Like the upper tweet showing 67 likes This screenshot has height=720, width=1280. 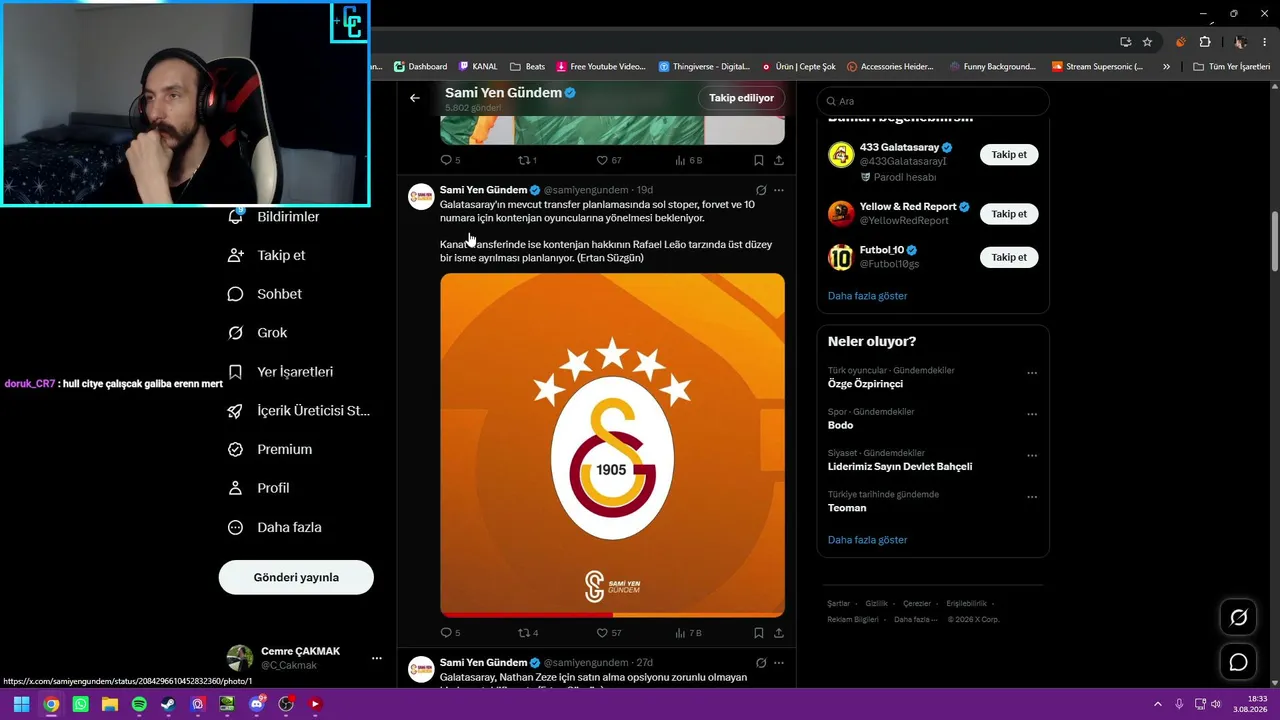coord(602,160)
